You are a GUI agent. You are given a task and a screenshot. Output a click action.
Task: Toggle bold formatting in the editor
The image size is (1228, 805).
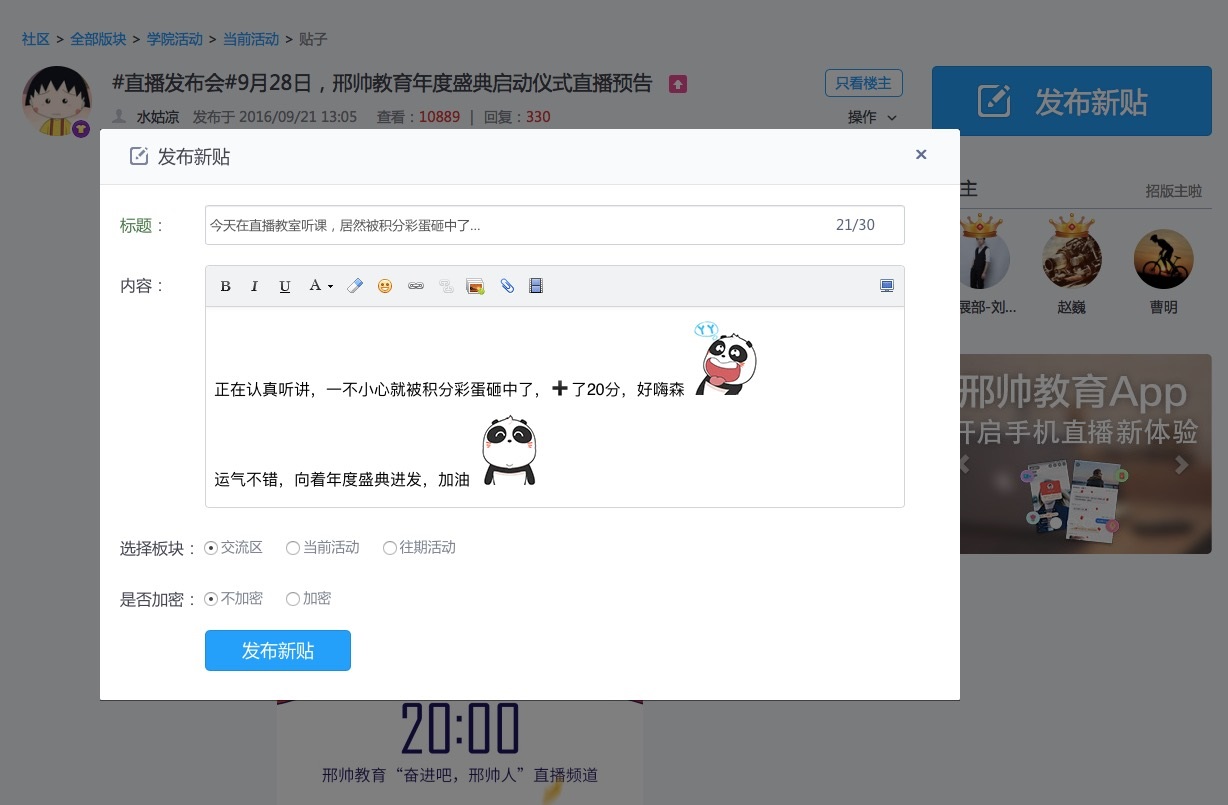[225, 286]
